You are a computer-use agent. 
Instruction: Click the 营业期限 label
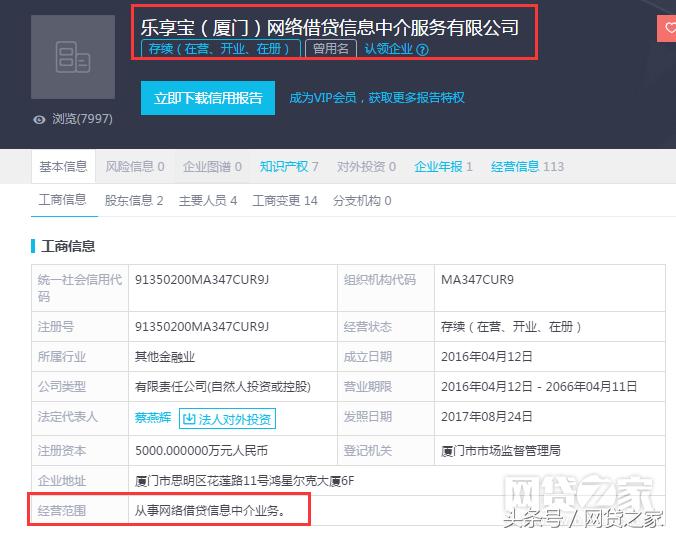click(x=368, y=386)
